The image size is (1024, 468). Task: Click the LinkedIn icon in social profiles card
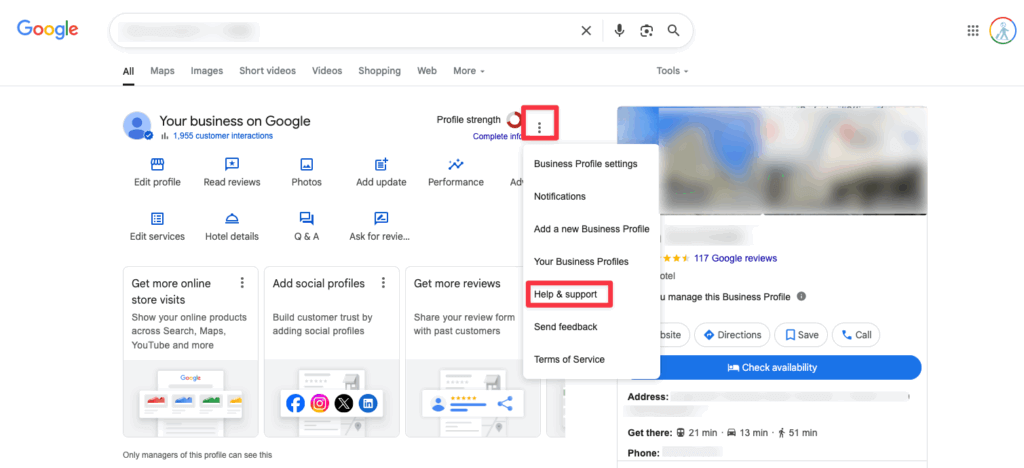368,403
